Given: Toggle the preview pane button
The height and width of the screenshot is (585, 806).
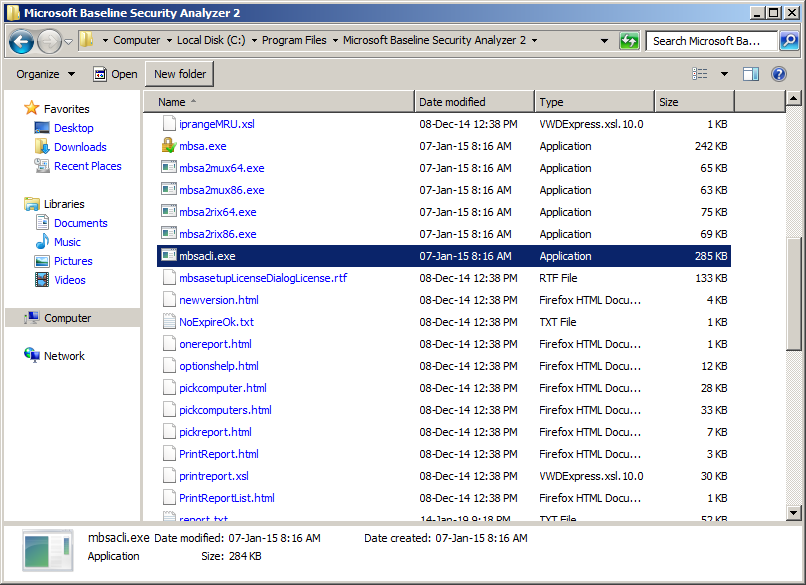Looking at the screenshot, I should [x=750, y=74].
